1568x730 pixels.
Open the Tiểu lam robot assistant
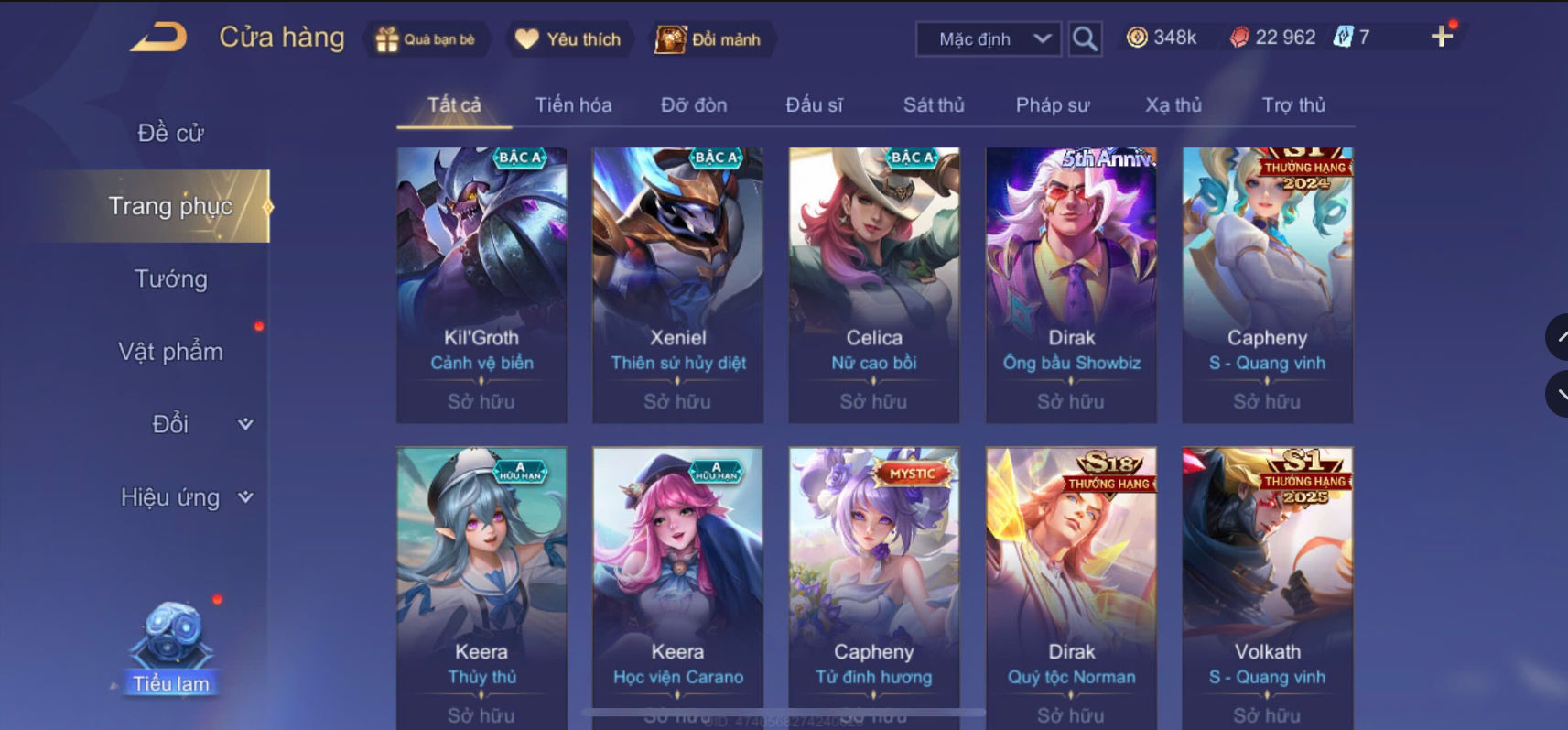click(171, 648)
